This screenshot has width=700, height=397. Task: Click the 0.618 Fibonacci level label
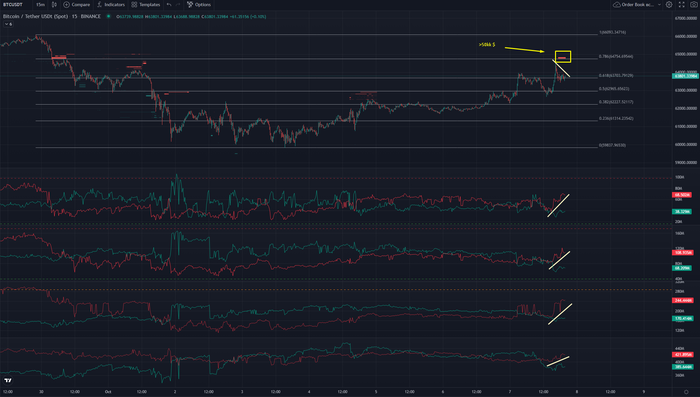(616, 75)
